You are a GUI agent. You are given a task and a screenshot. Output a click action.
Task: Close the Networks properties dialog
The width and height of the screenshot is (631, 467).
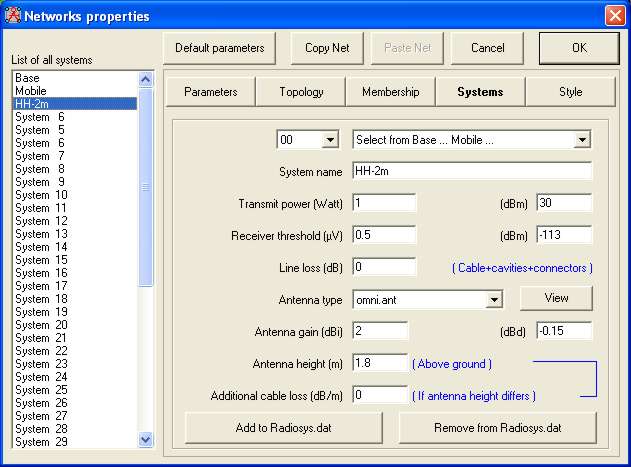point(614,15)
